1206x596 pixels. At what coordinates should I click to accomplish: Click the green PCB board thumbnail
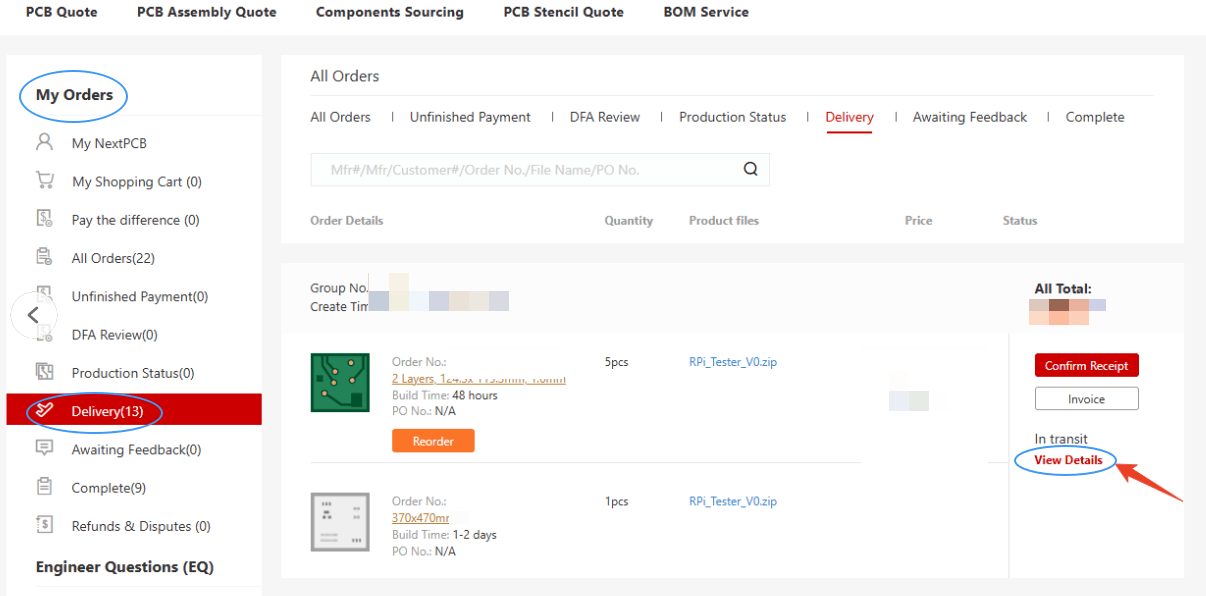[340, 382]
